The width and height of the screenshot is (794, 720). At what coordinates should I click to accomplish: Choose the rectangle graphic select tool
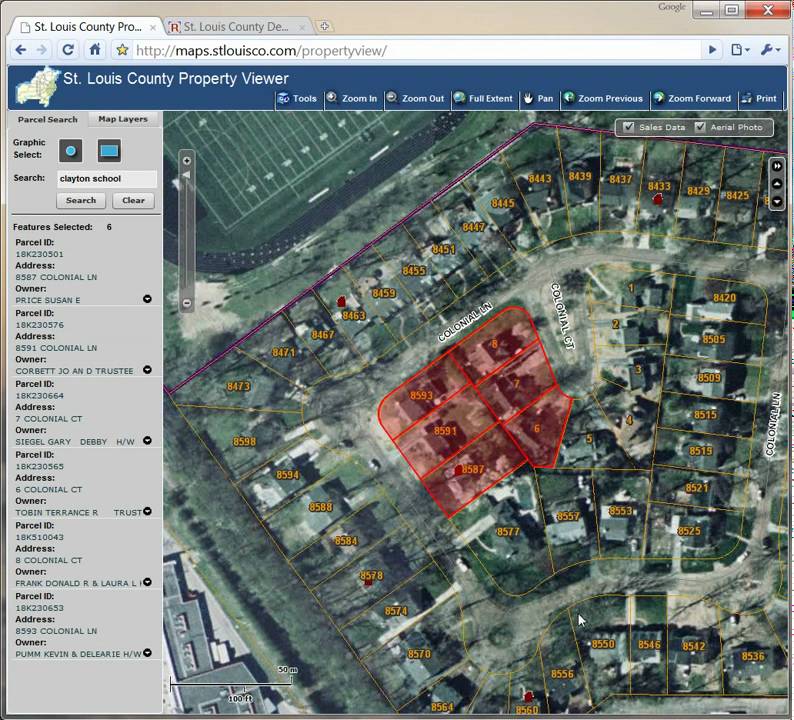[x=109, y=150]
